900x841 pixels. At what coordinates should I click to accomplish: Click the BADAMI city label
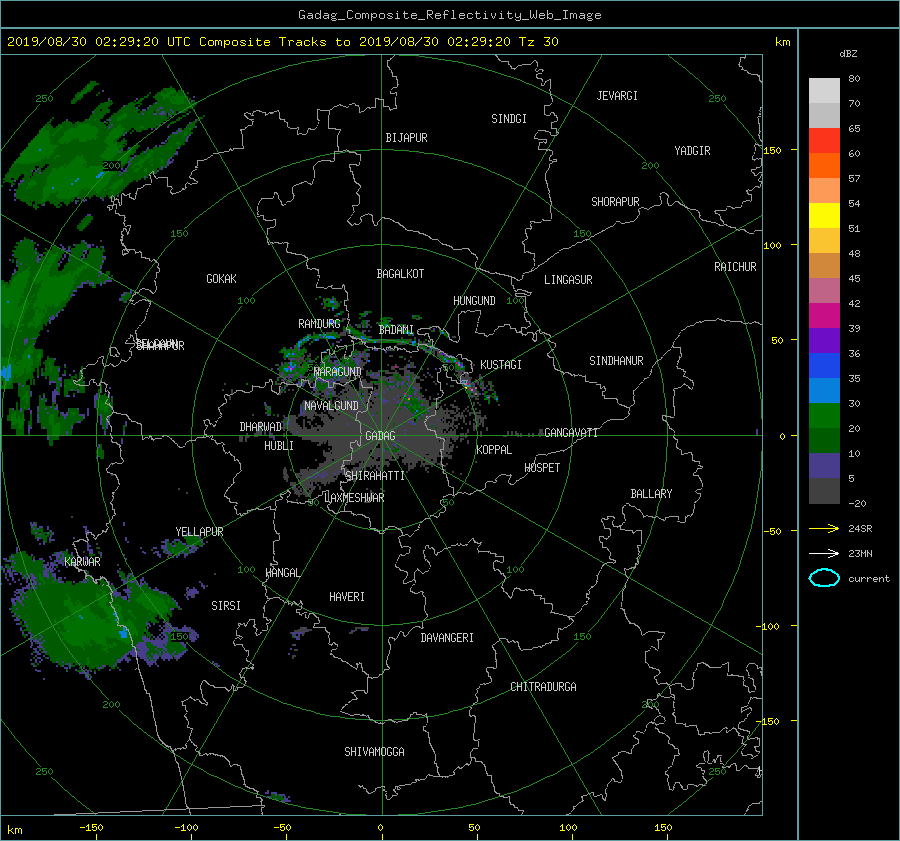point(396,330)
